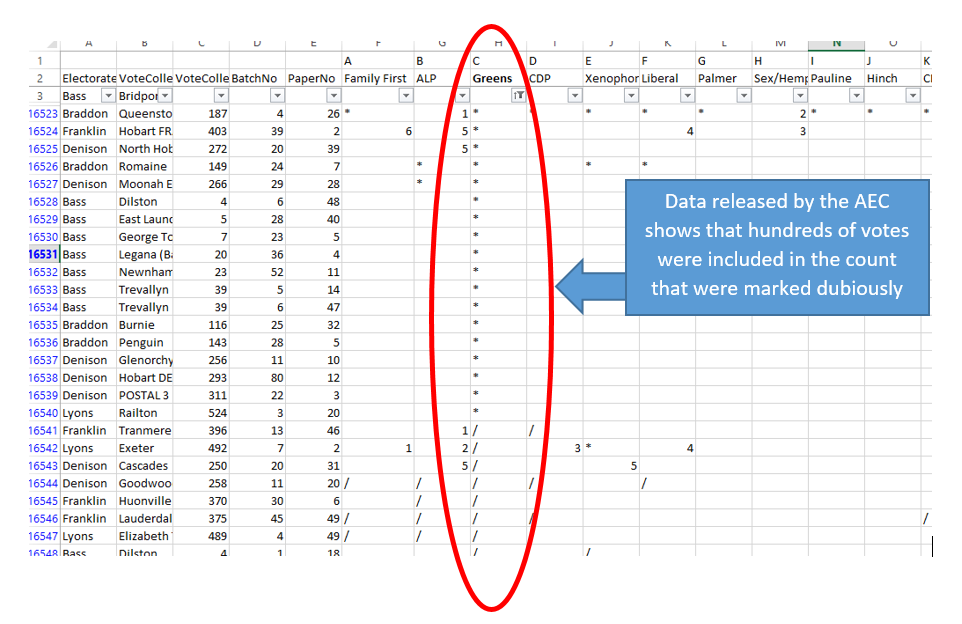This screenshot has height=624, width=962.
Task: Open the Sex/Hemp column filter dropdown
Action: [800, 96]
